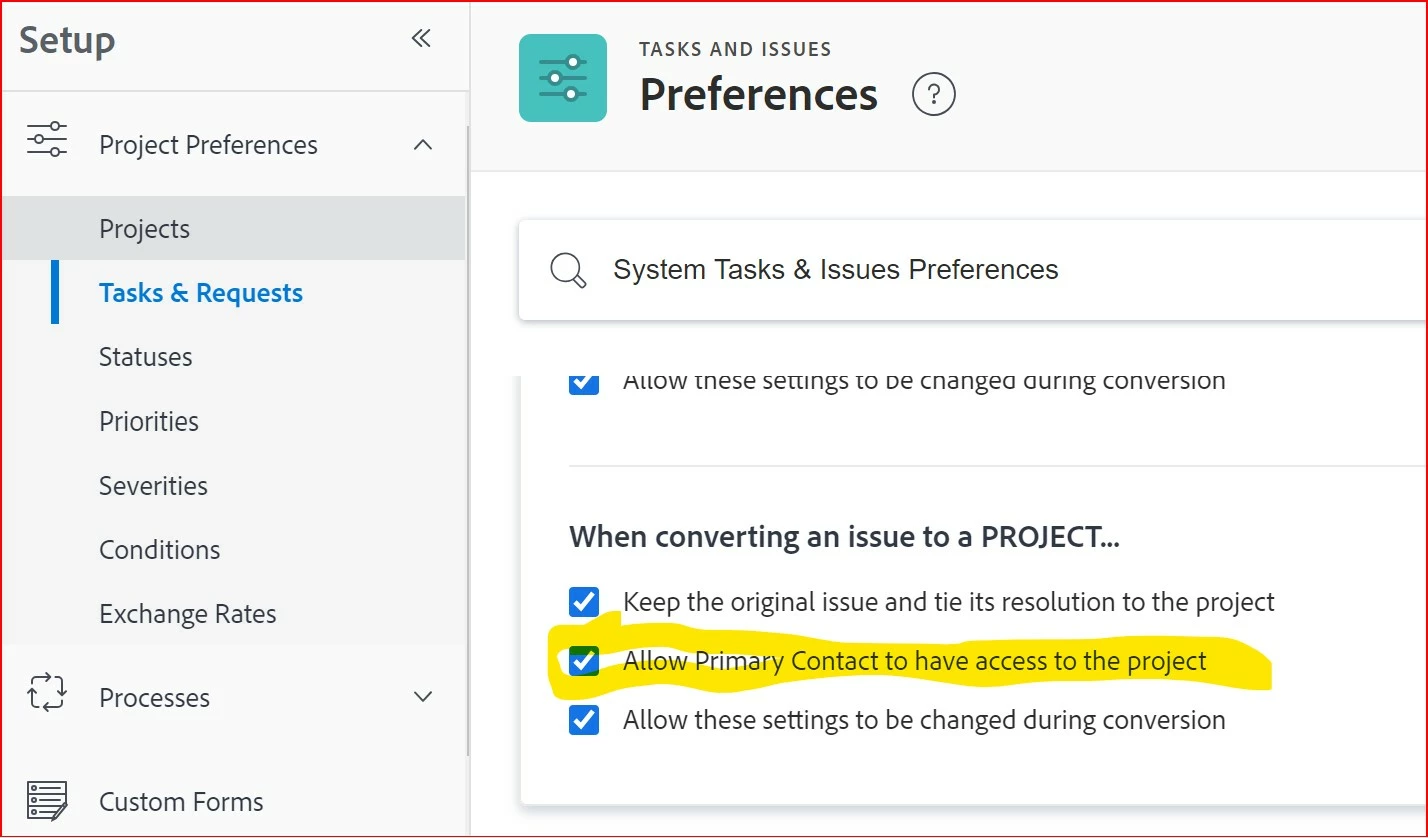
Task: Click the teal Preferences sliders tile icon
Action: (563, 78)
